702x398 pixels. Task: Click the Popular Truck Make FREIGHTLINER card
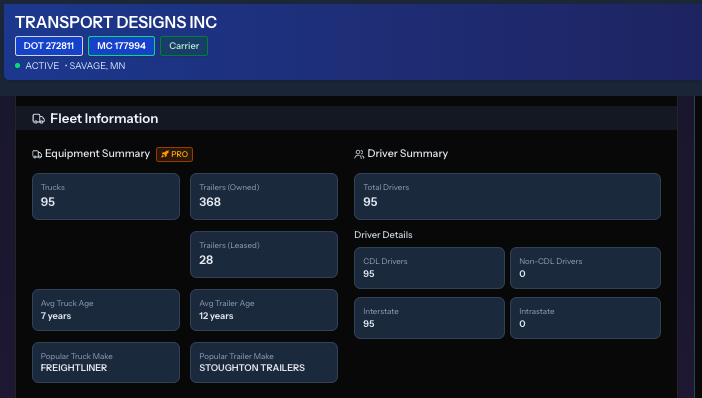pos(106,363)
